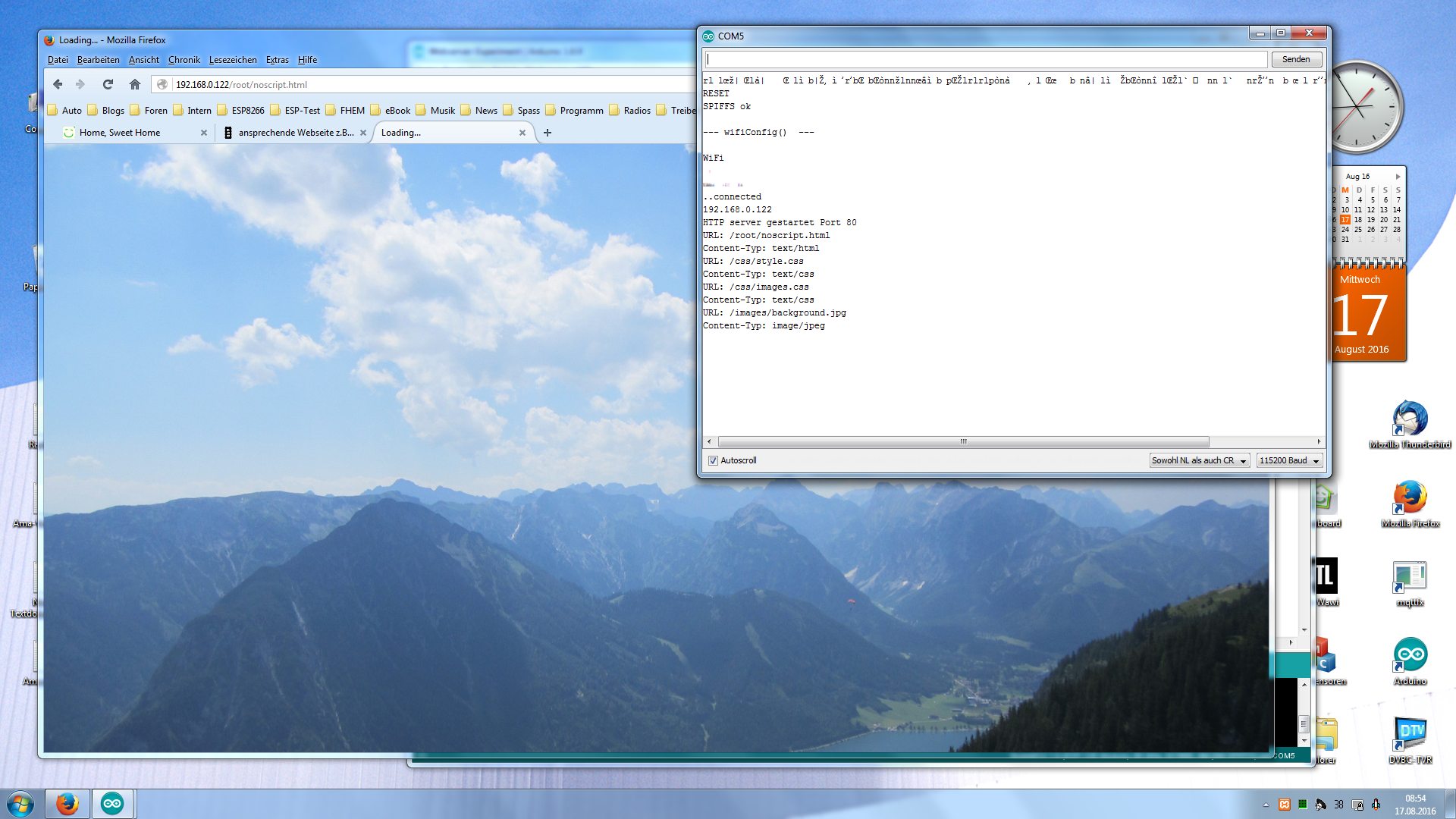Screen dimensions: 1456x819
Task: Open the Firefox home page
Action: (135, 84)
